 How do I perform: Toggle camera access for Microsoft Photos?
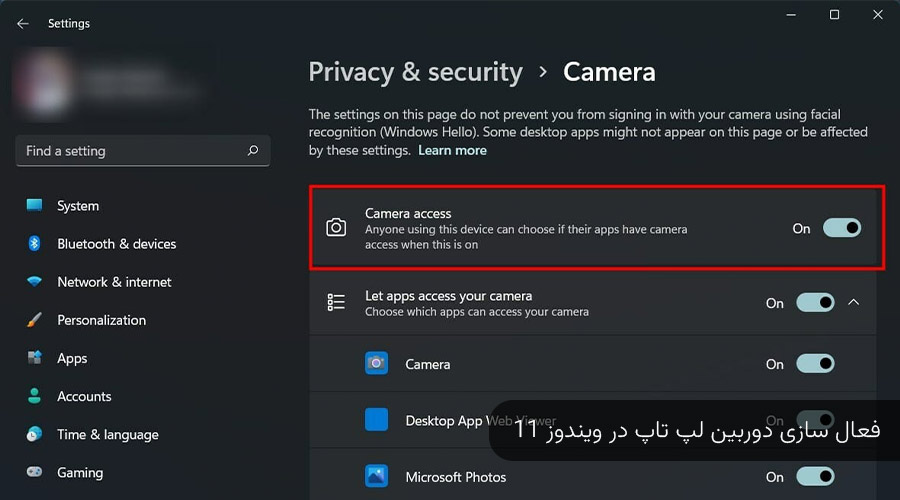[815, 476]
